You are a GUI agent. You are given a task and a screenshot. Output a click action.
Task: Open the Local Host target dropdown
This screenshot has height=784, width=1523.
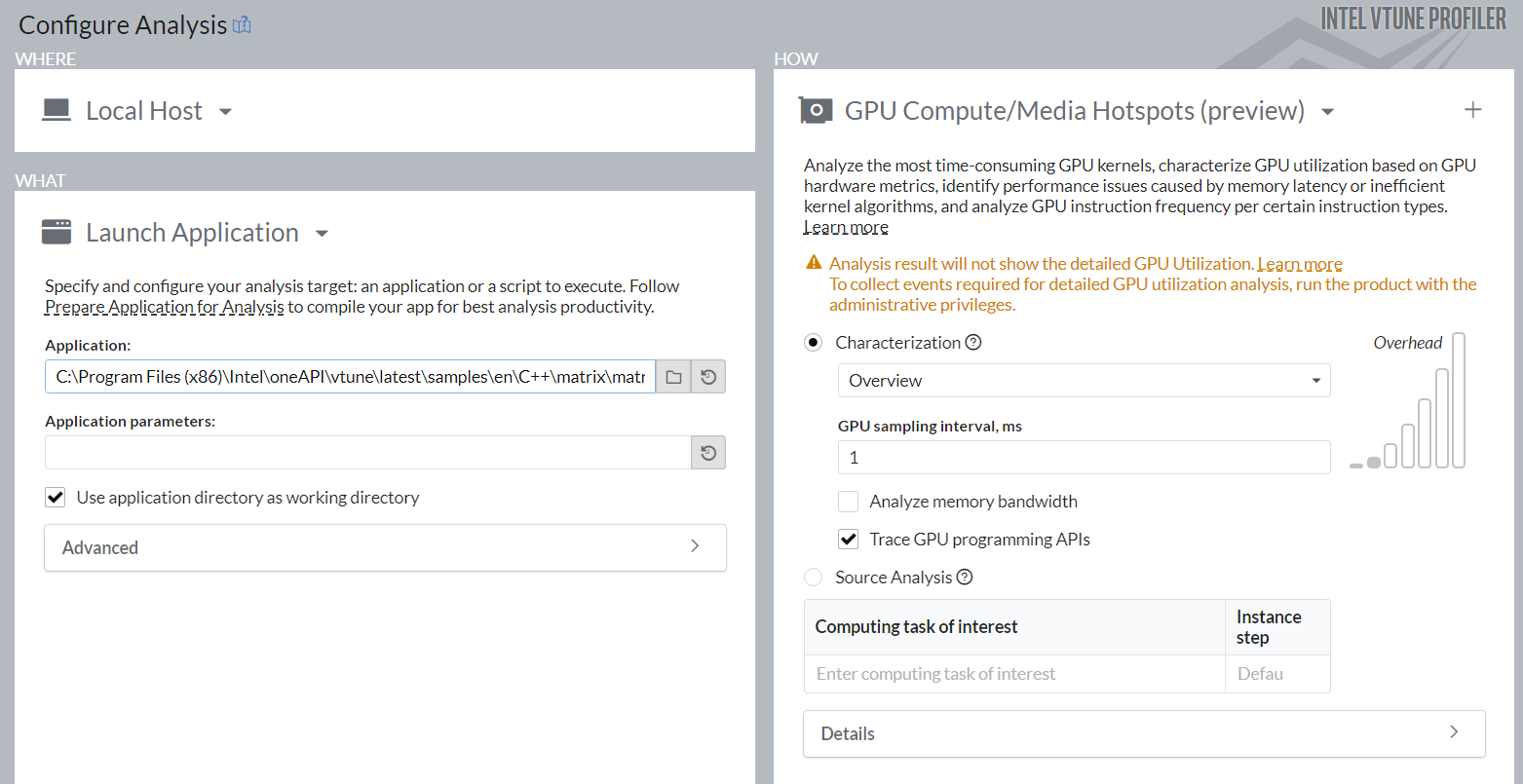click(x=225, y=111)
